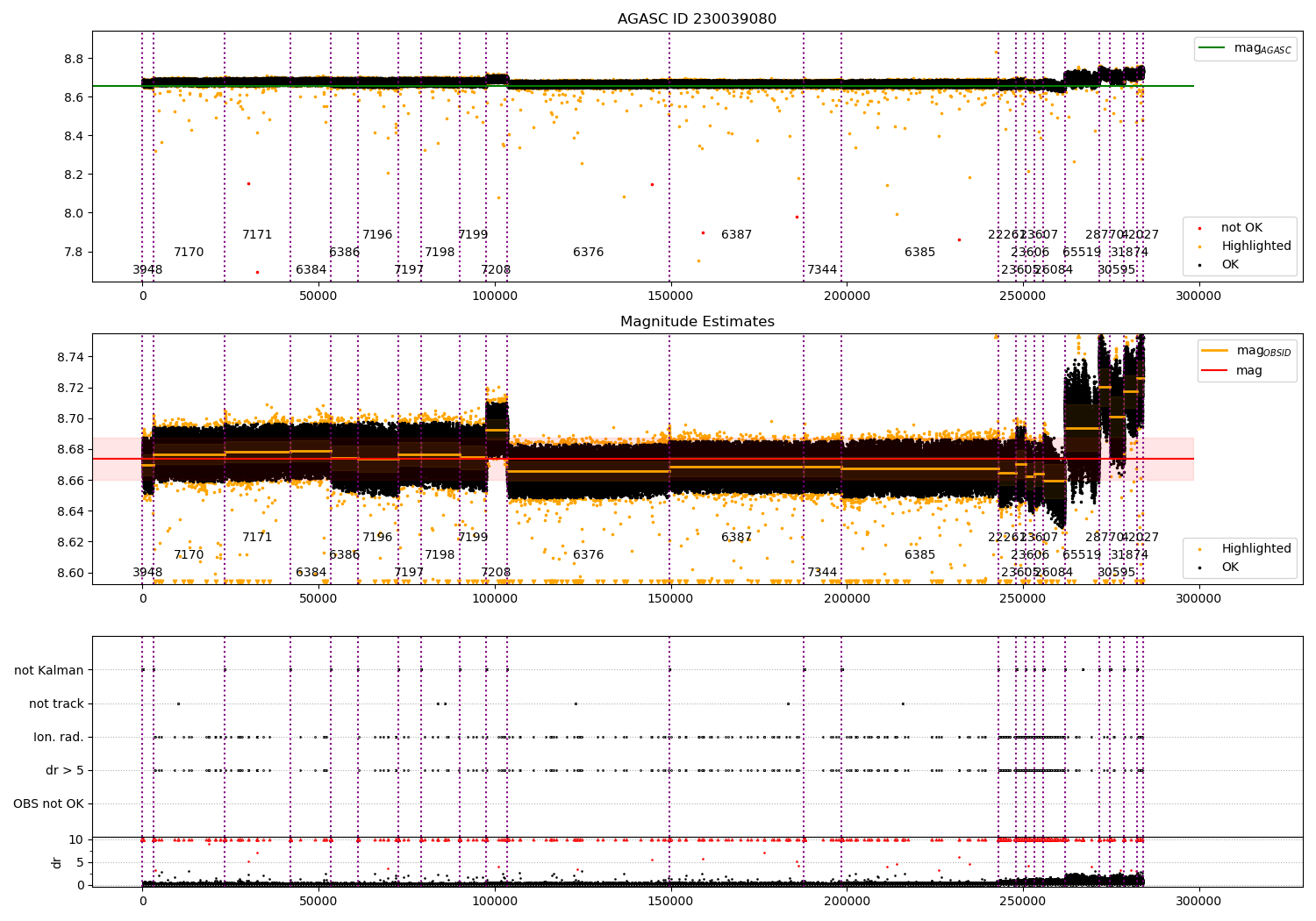The width and height of the screenshot is (1316, 921).
Task: Click OBSID label 7170 in the middle plot
Action: (189, 555)
